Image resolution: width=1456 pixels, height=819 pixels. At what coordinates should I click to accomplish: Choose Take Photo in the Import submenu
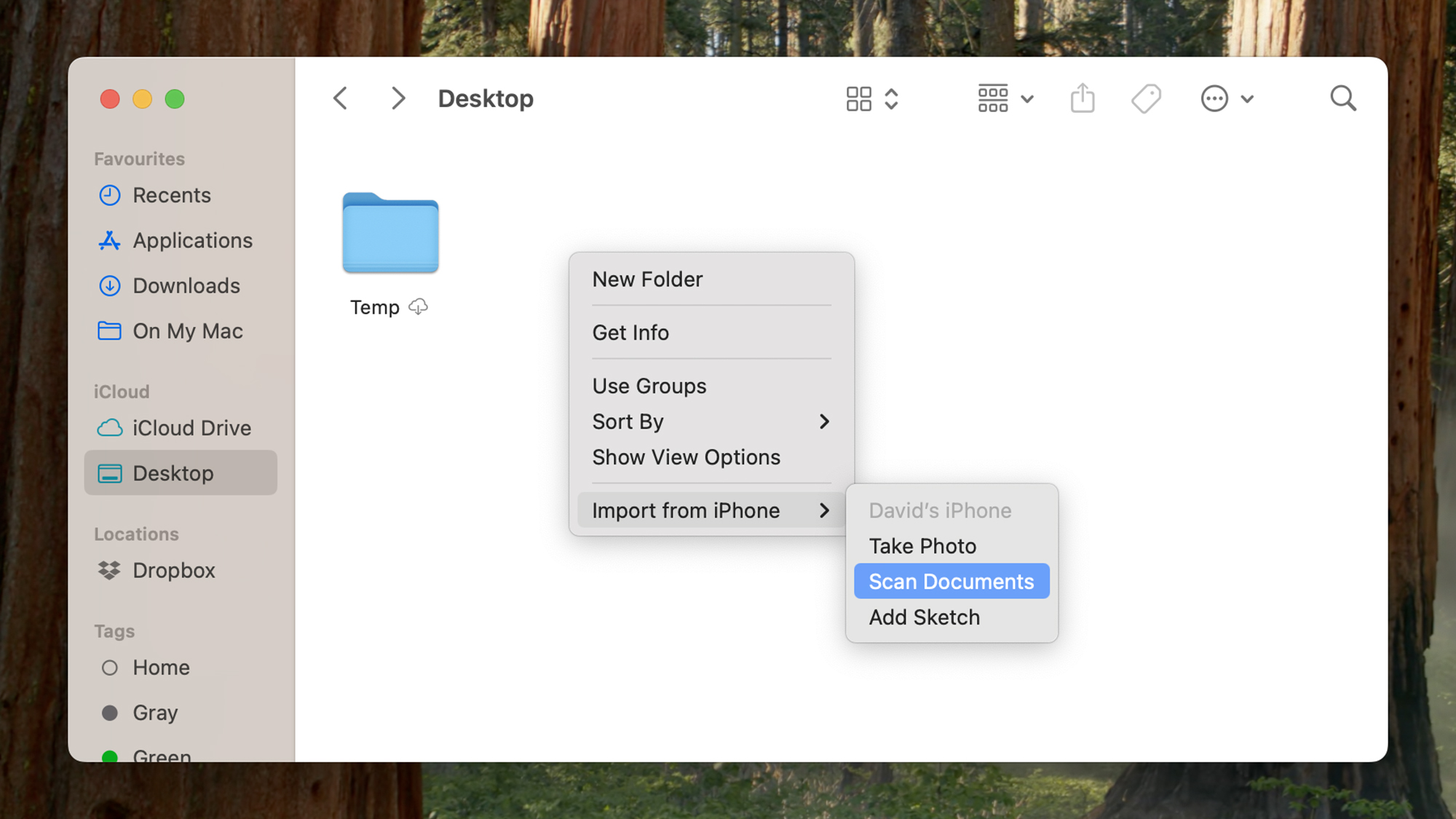[922, 545]
